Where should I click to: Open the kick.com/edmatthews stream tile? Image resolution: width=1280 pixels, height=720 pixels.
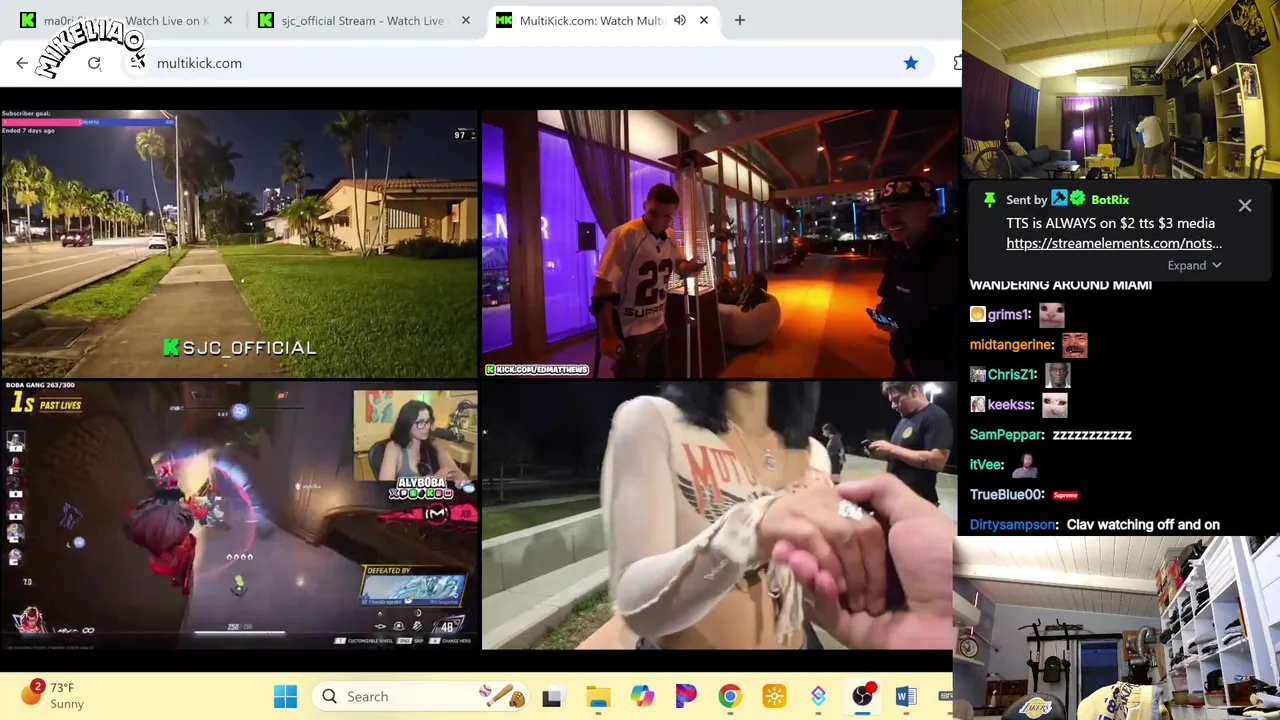pos(719,243)
